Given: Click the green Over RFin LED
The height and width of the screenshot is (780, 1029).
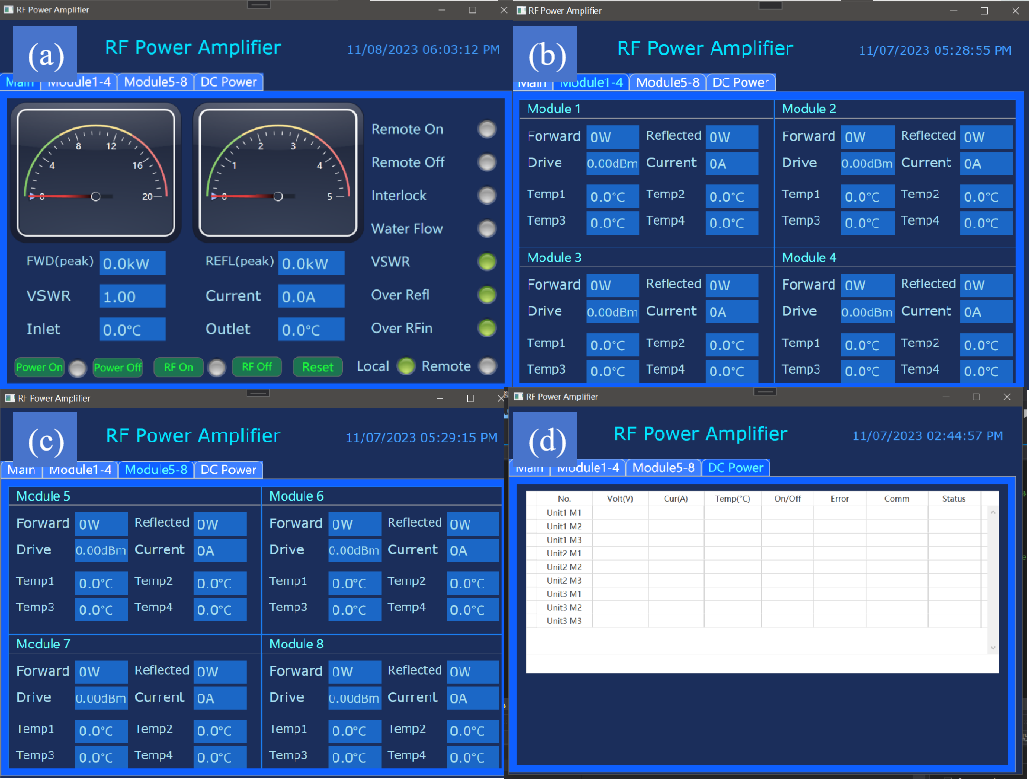Looking at the screenshot, I should [x=487, y=328].
